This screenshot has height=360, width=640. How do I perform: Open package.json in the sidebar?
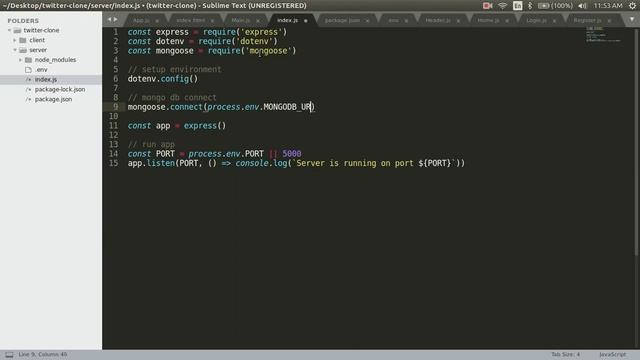point(53,99)
